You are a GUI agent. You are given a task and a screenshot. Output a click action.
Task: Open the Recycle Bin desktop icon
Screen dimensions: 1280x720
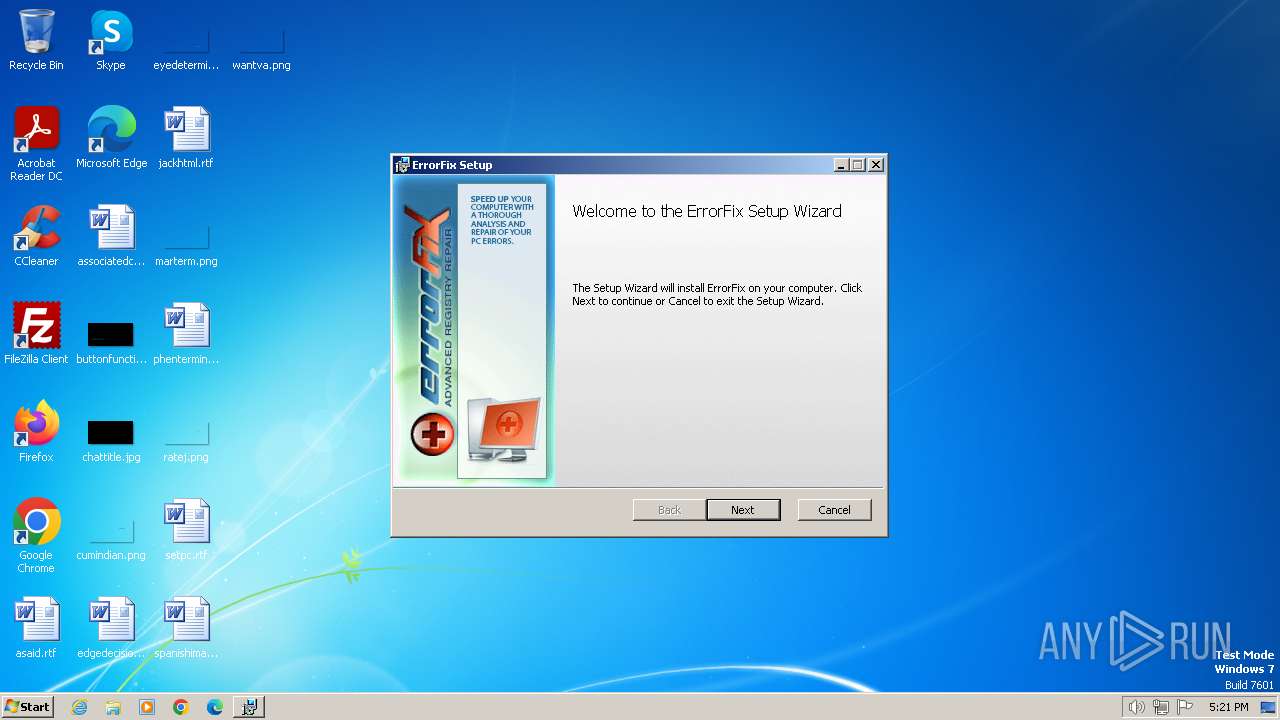(x=36, y=40)
